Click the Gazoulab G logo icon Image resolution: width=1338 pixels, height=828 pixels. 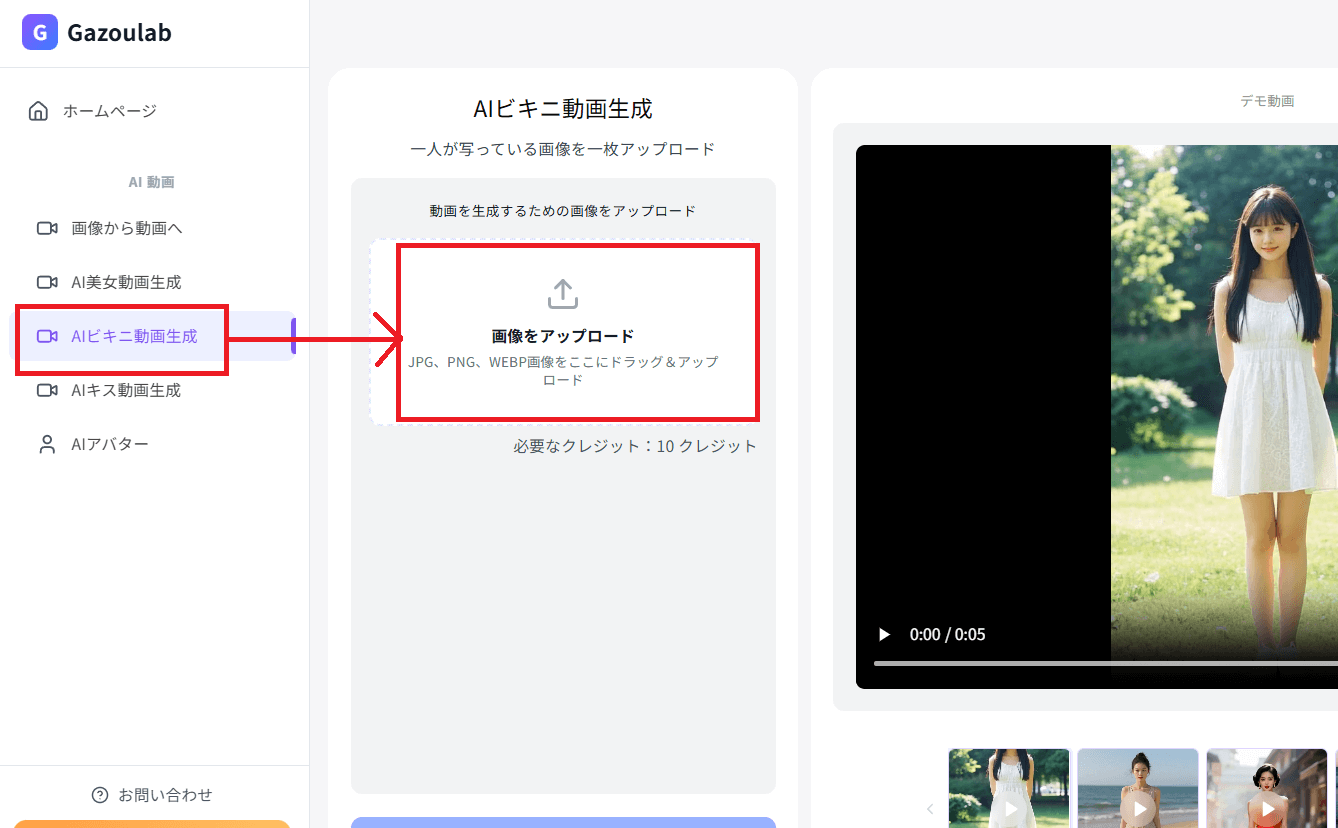coord(38,33)
